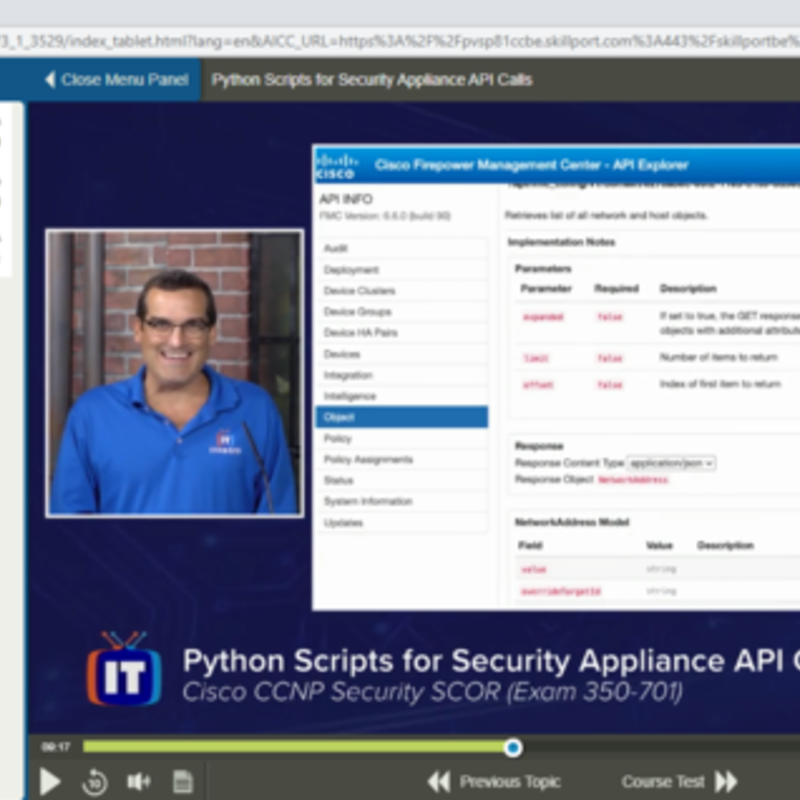
Task: Click the Cisco logo in the API Explorer
Action: [336, 166]
